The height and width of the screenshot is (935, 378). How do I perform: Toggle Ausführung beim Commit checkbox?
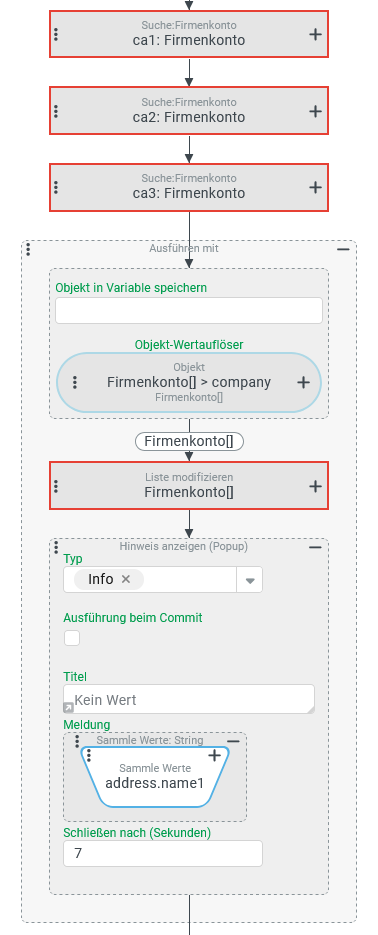coord(72,638)
